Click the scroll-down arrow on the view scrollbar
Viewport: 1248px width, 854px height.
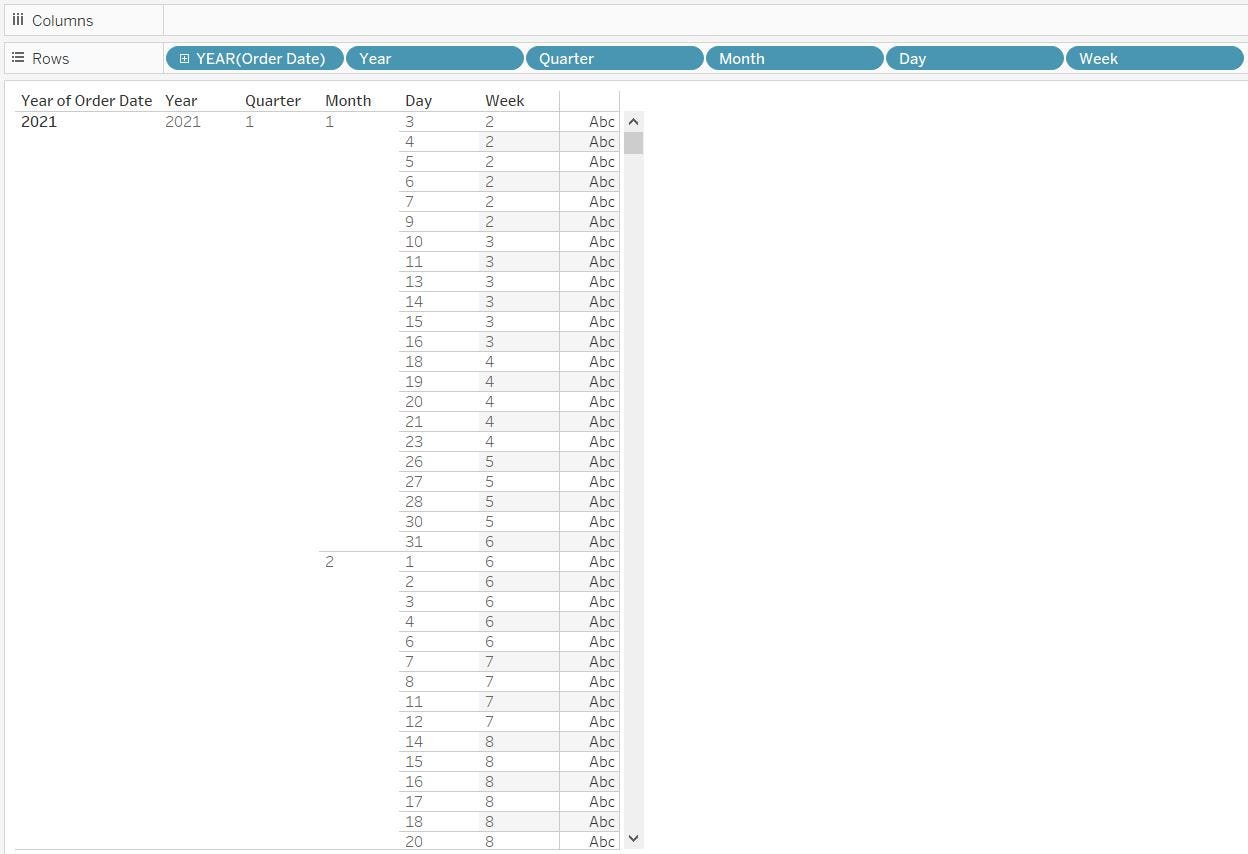coord(633,838)
